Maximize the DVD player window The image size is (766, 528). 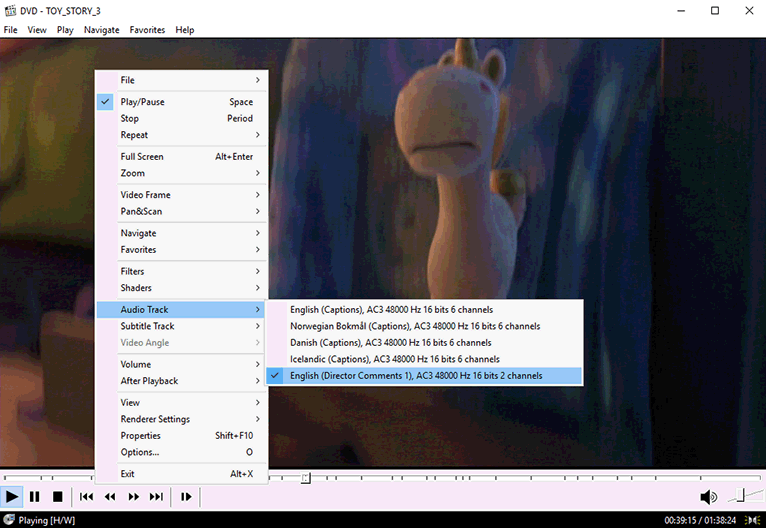pos(715,10)
